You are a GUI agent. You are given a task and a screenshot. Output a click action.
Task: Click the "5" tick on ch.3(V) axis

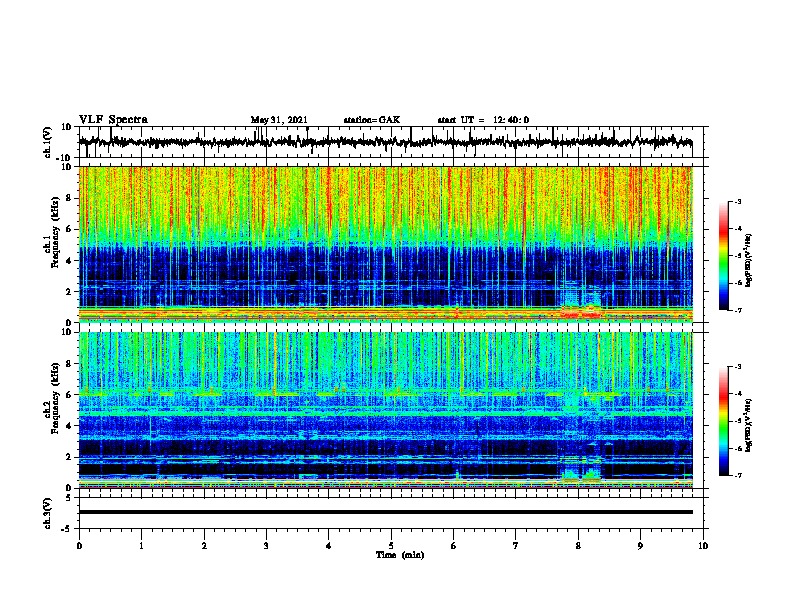pyautogui.click(x=70, y=498)
